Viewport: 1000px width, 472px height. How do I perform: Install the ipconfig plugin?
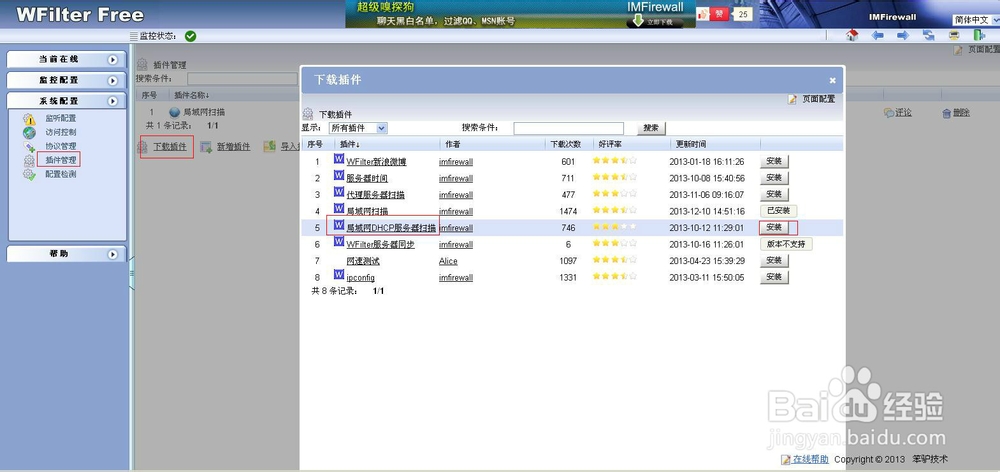[774, 277]
